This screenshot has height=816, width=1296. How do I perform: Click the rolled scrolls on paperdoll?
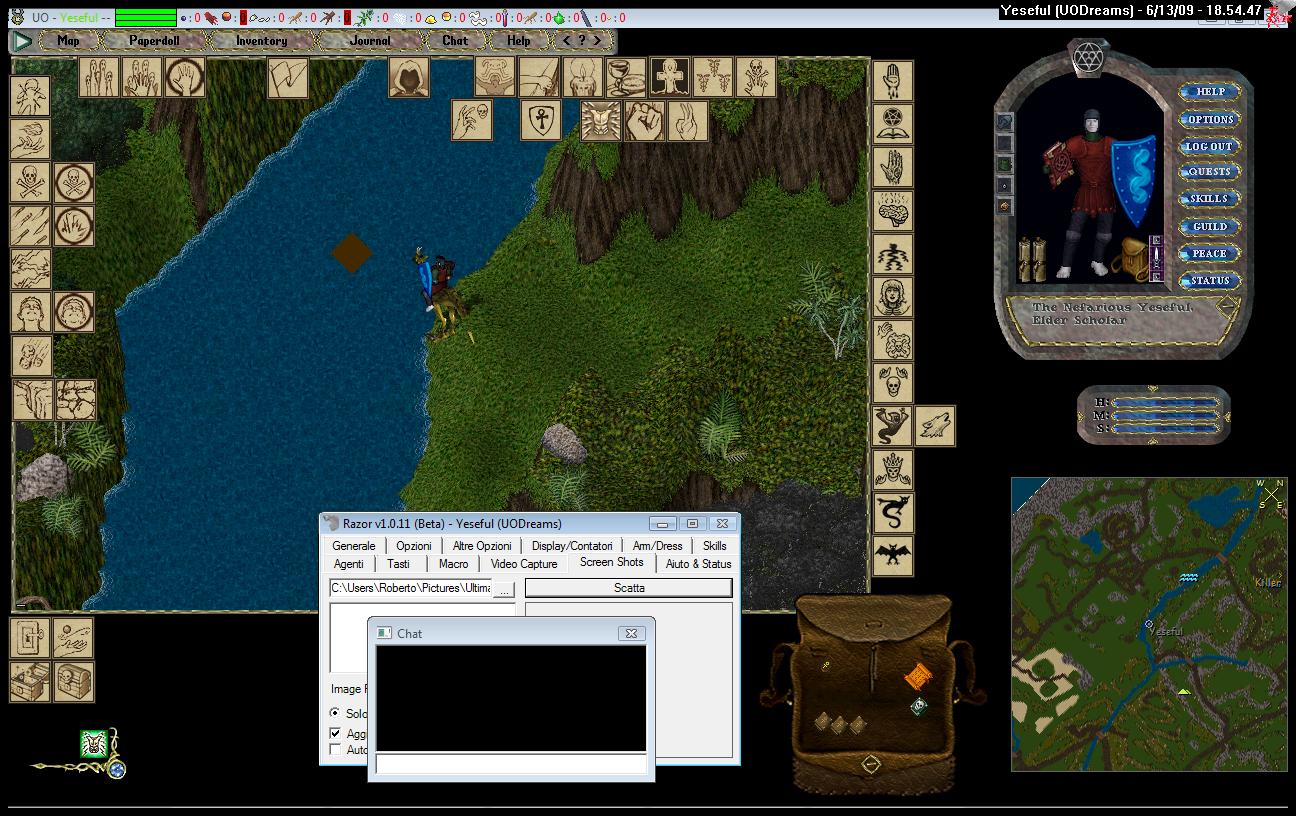(x=1031, y=259)
